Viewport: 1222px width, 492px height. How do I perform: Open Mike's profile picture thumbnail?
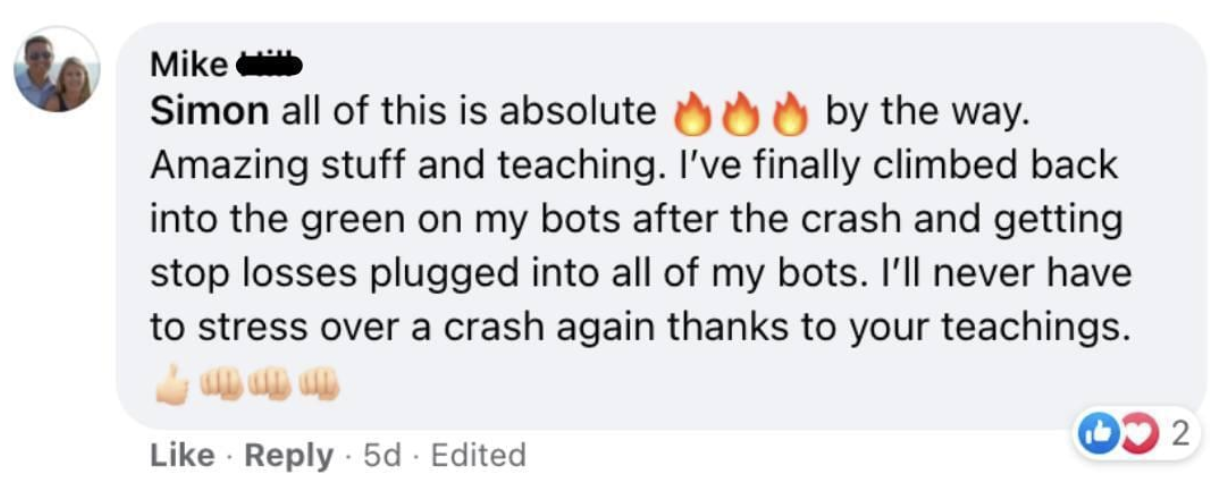[x=56, y=69]
